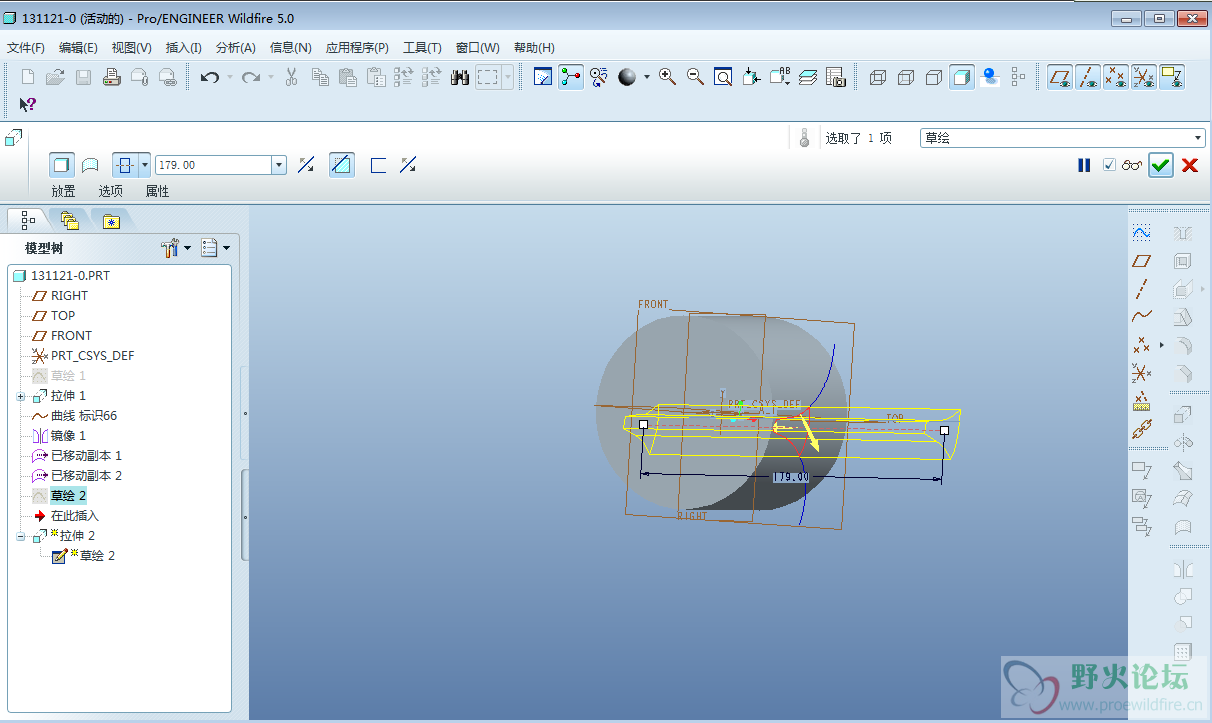This screenshot has width=1212, height=723.
Task: Expand the 拉伸 1 tree node
Action: coord(21,396)
